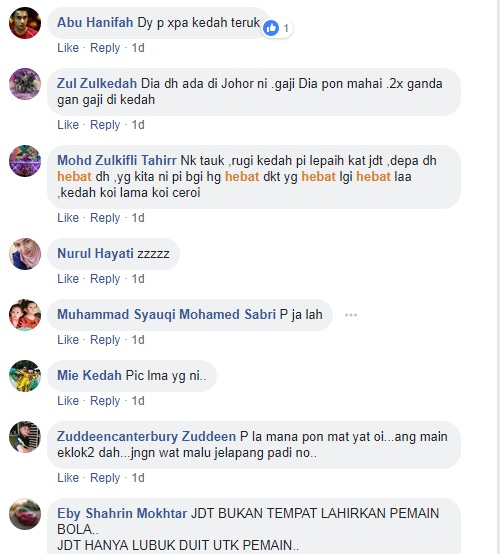Screen dimensions: 500x554
Task: Open the 1d timestamp on Abu Hanifah's comment
Action: (x=138, y=48)
